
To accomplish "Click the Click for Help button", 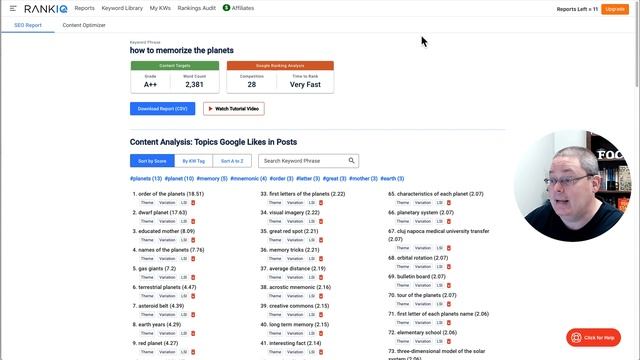I will point(593,338).
